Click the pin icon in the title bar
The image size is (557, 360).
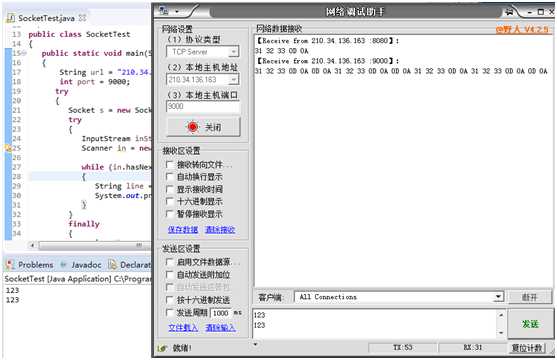coord(509,12)
